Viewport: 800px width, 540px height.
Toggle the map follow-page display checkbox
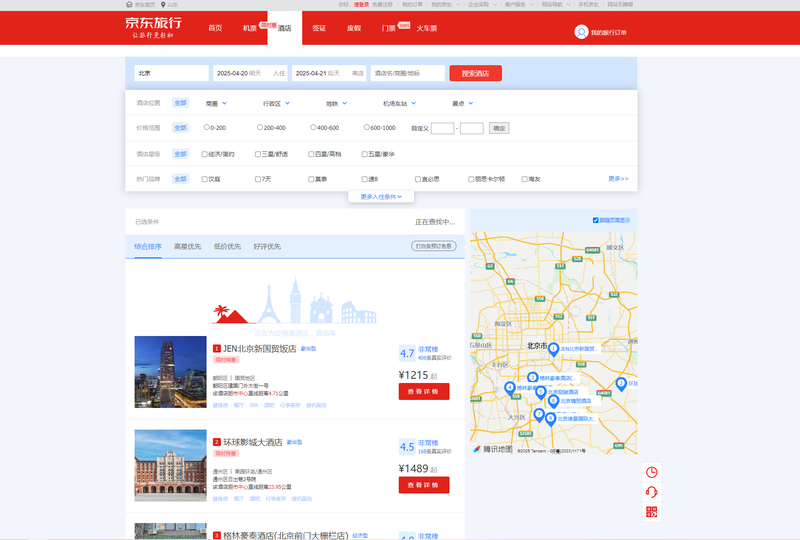coord(595,220)
